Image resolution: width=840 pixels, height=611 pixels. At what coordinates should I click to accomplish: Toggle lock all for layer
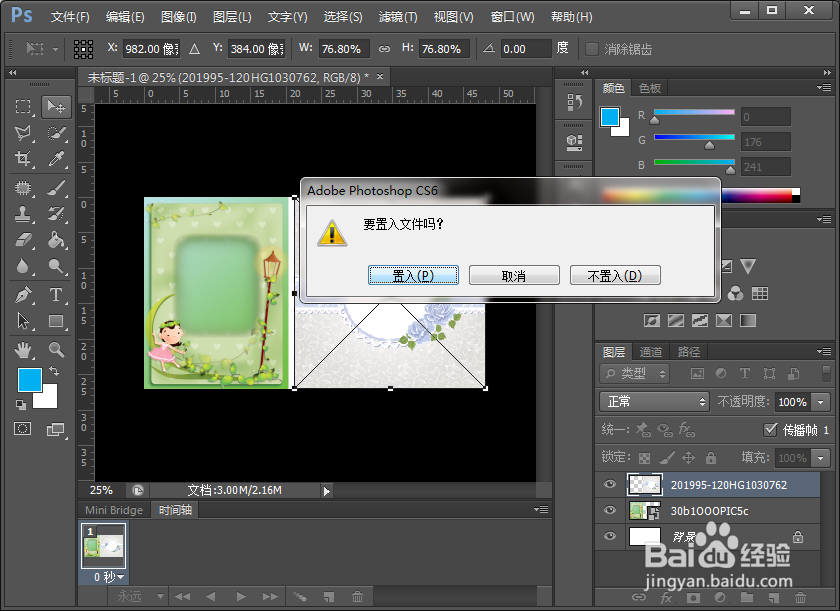point(711,458)
